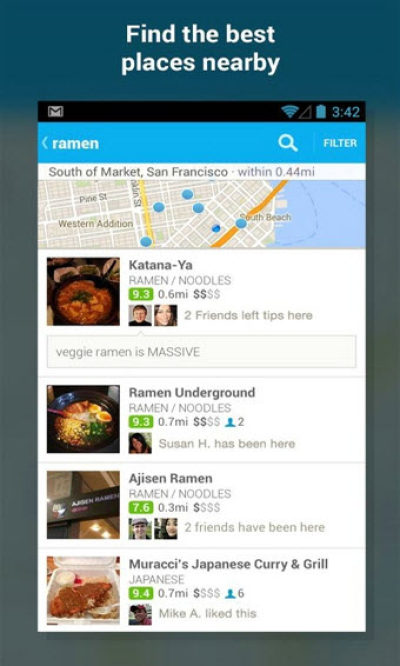400x666 pixels.
Task: Open the FILTER options
Action: [340, 143]
